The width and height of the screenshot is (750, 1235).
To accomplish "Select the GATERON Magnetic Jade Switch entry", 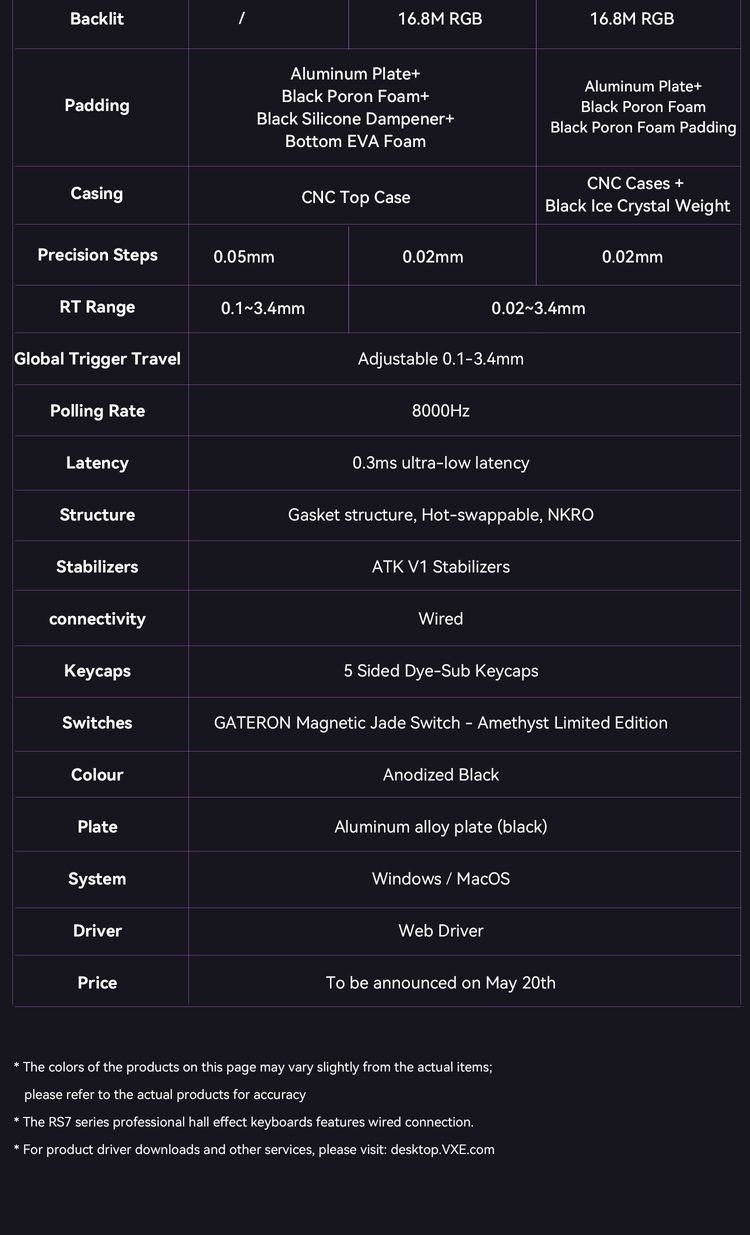I will [x=441, y=723].
